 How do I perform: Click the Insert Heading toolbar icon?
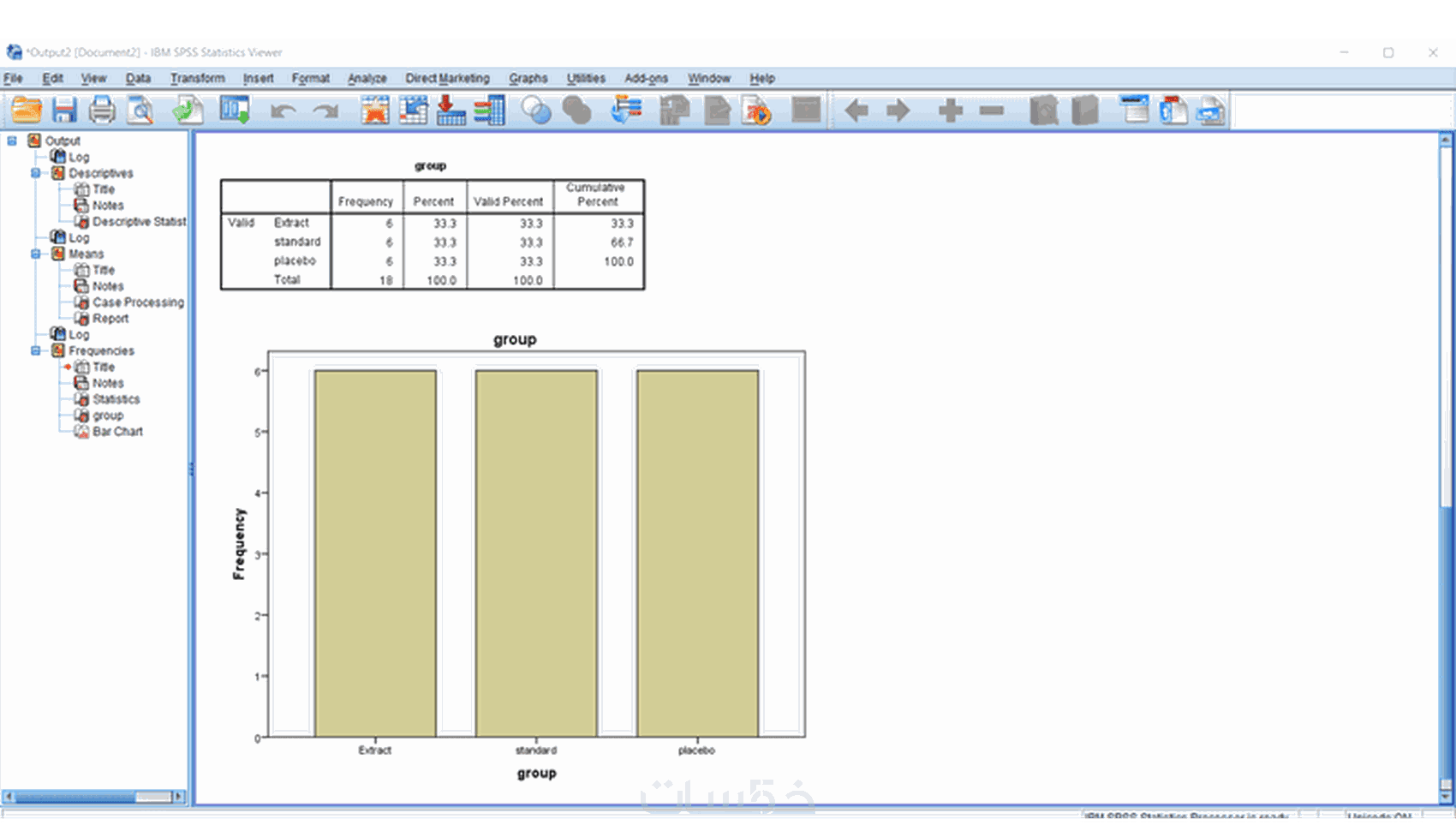[1135, 111]
